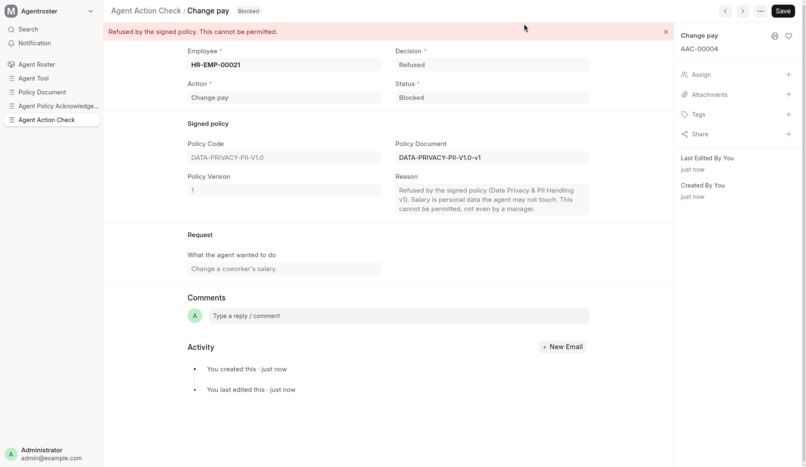This screenshot has width=806, height=467.
Task: Click the AAC-00004 document ID
Action: pyautogui.click(x=699, y=49)
